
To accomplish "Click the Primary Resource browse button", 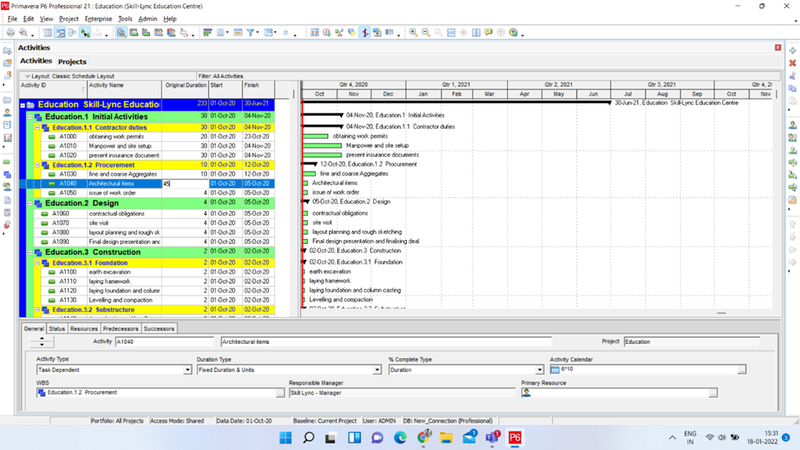I will coord(713,393).
